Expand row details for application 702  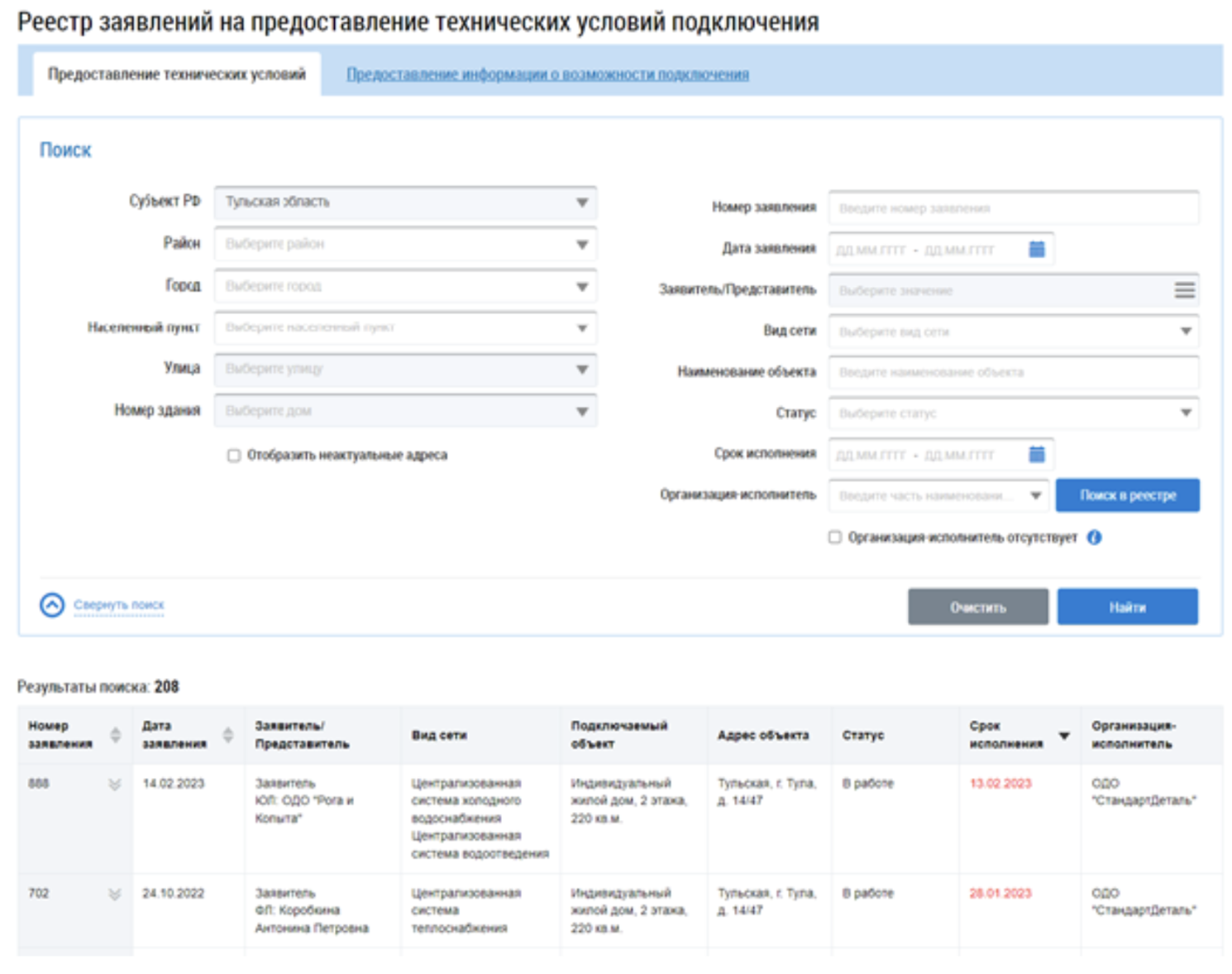coord(114,894)
